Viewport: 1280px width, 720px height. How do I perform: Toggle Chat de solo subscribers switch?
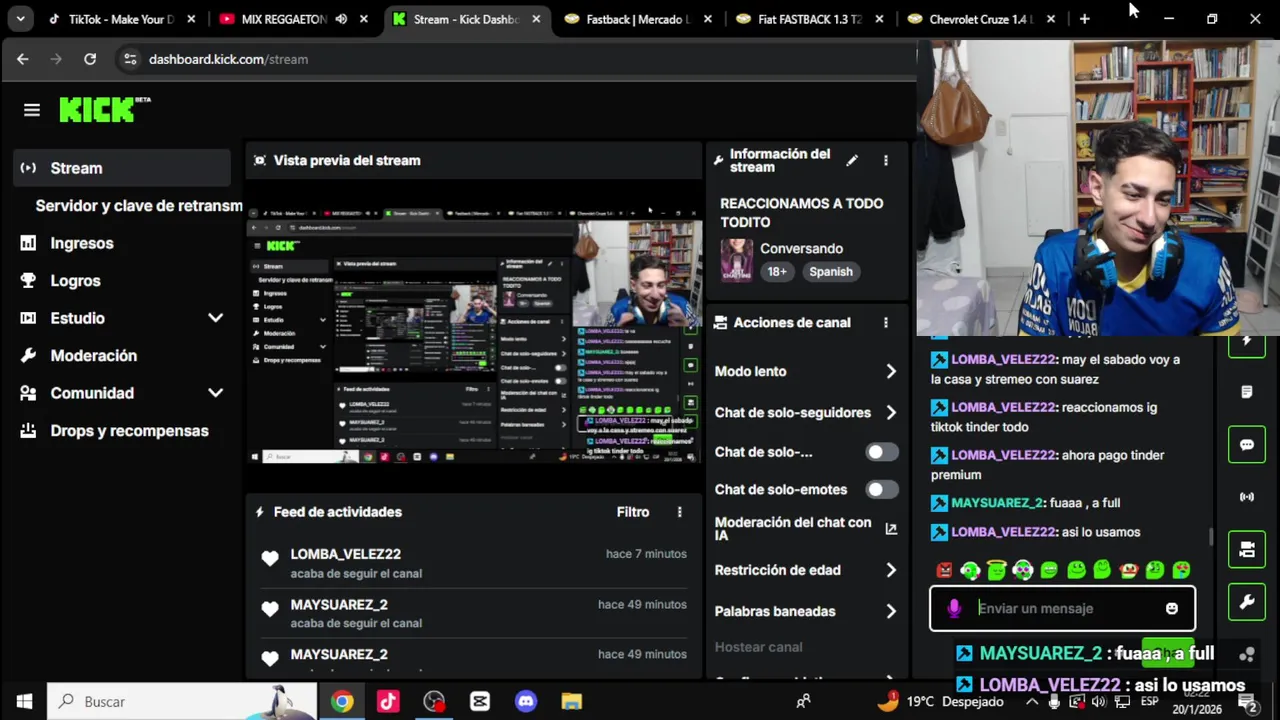click(x=881, y=452)
